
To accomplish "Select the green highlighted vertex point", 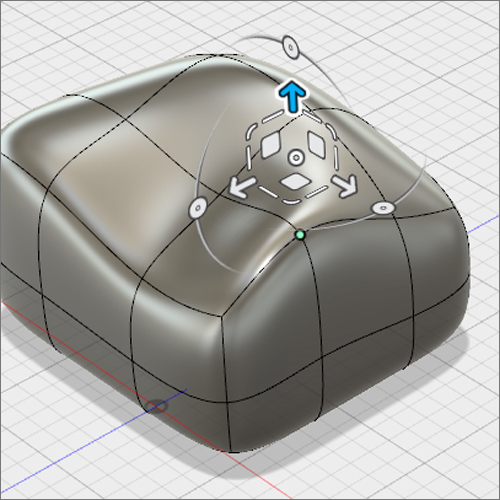I will click(x=300, y=235).
